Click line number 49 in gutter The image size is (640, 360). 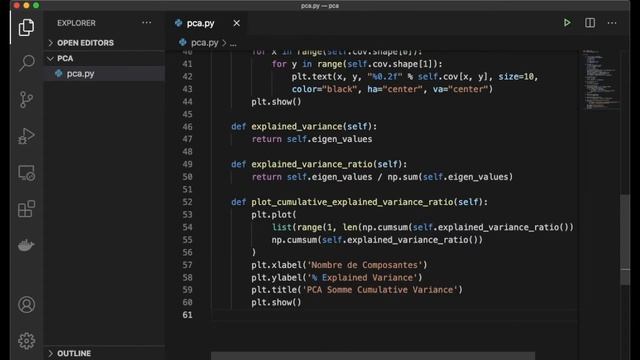(x=187, y=164)
